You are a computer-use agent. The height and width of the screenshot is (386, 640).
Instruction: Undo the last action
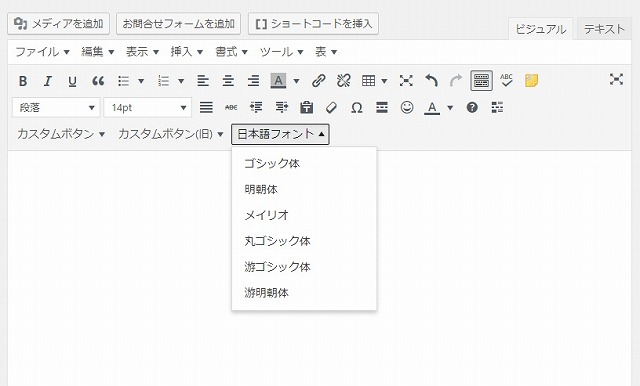[x=431, y=81]
